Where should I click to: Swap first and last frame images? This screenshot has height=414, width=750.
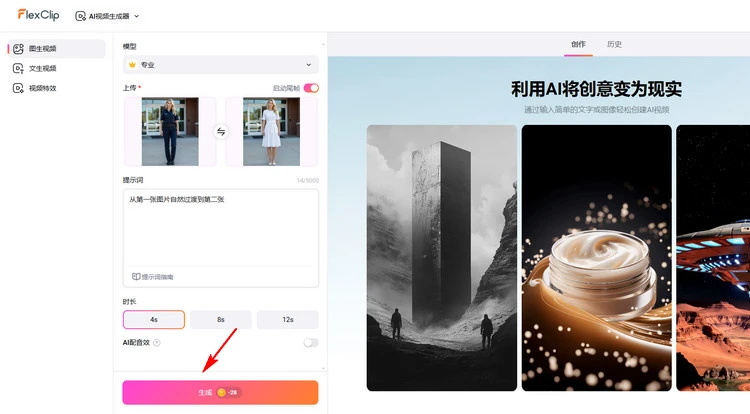coord(221,131)
